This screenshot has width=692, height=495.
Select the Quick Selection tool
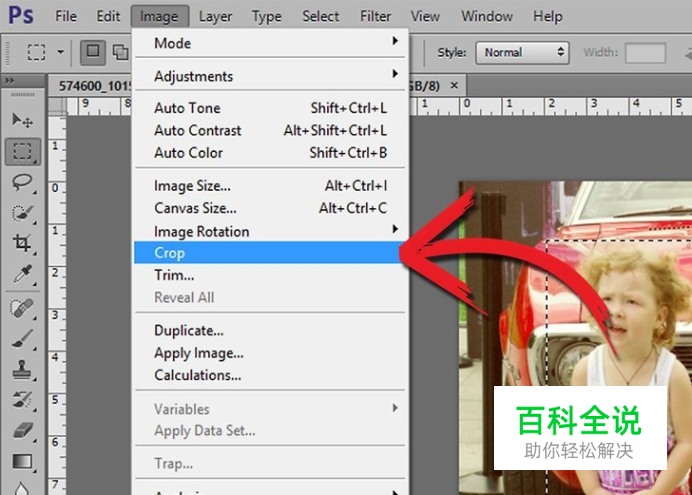coord(22,213)
